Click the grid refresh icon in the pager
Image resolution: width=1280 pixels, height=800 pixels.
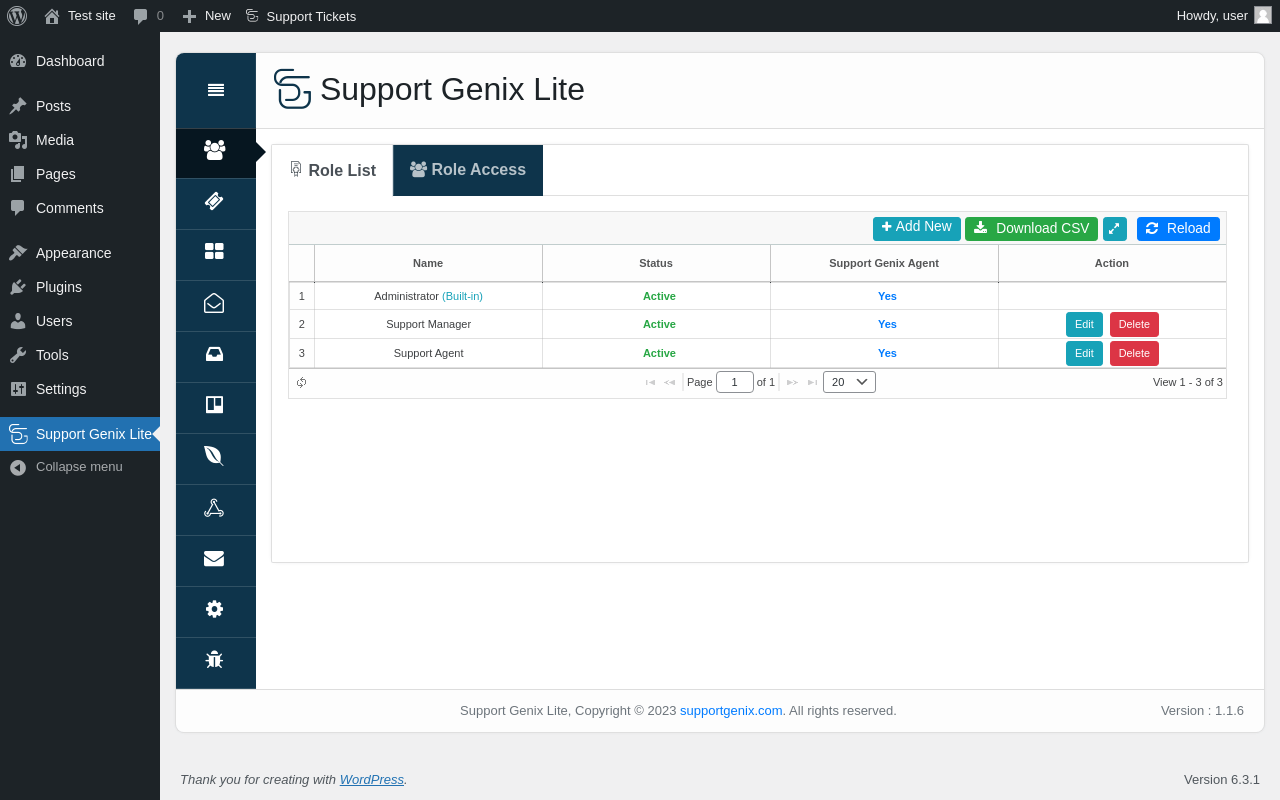(301, 382)
